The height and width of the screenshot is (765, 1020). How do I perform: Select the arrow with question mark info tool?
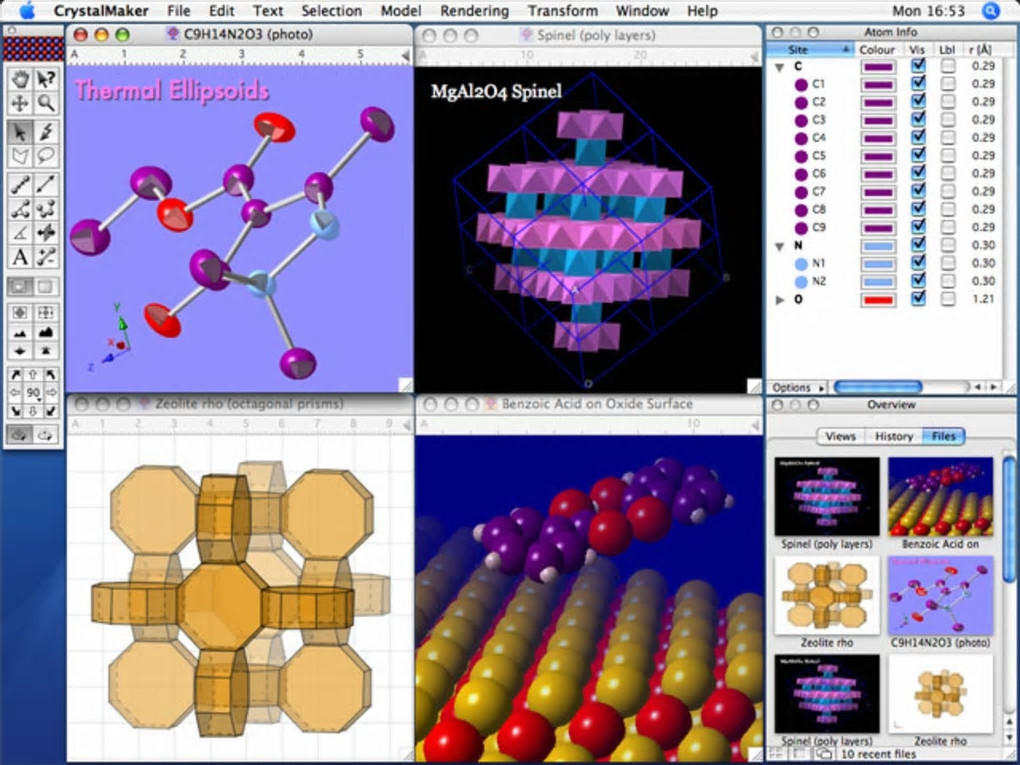click(x=46, y=79)
